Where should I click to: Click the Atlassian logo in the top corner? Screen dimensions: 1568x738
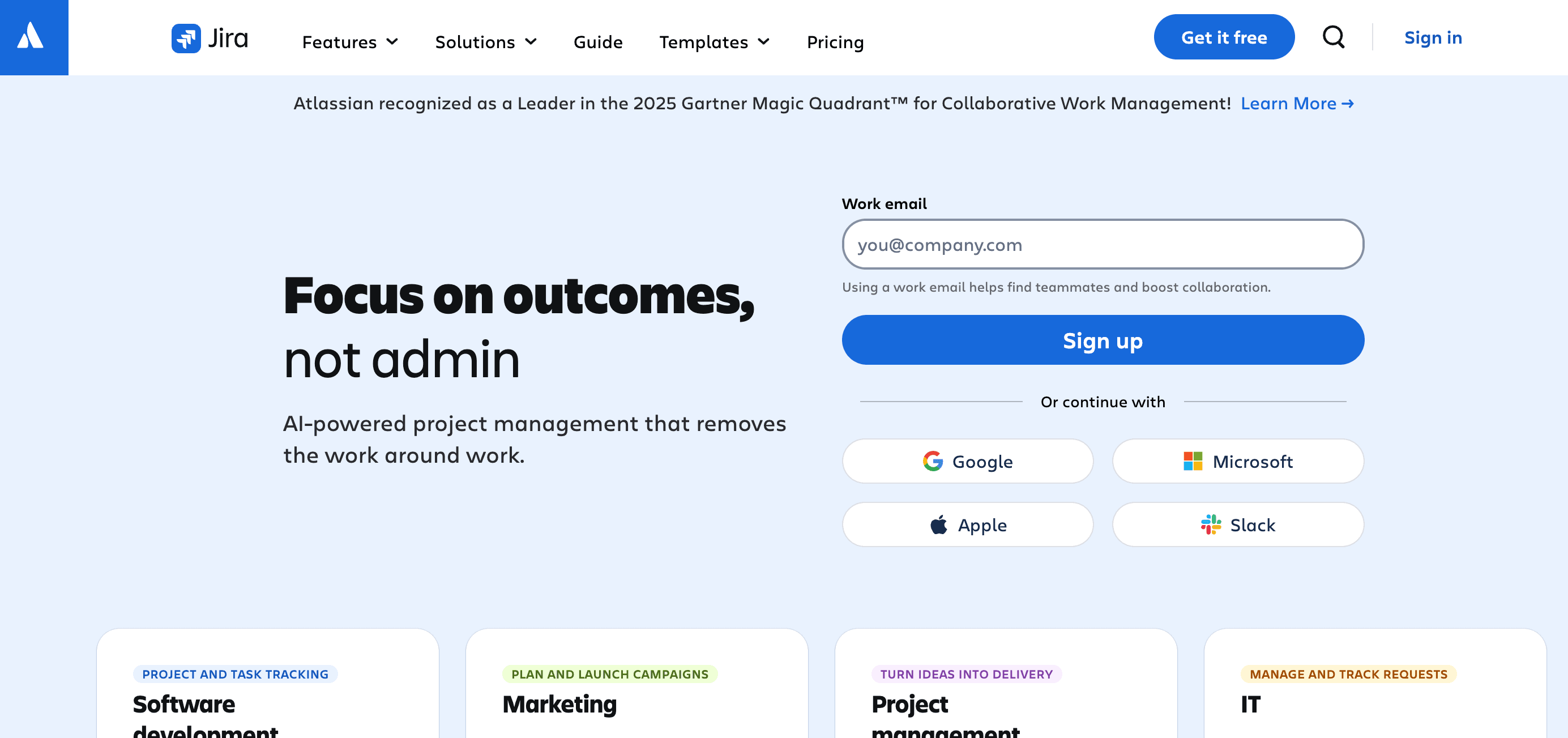33,37
